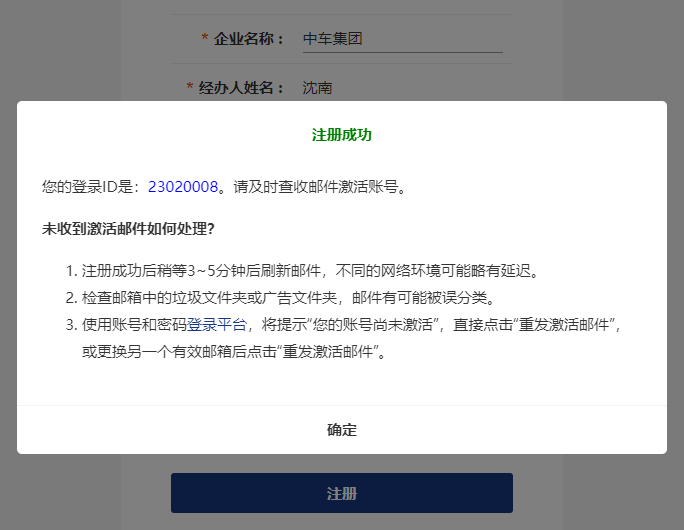Click the login ID number 23020008
Screen dimensions: 684x530
click(183, 187)
